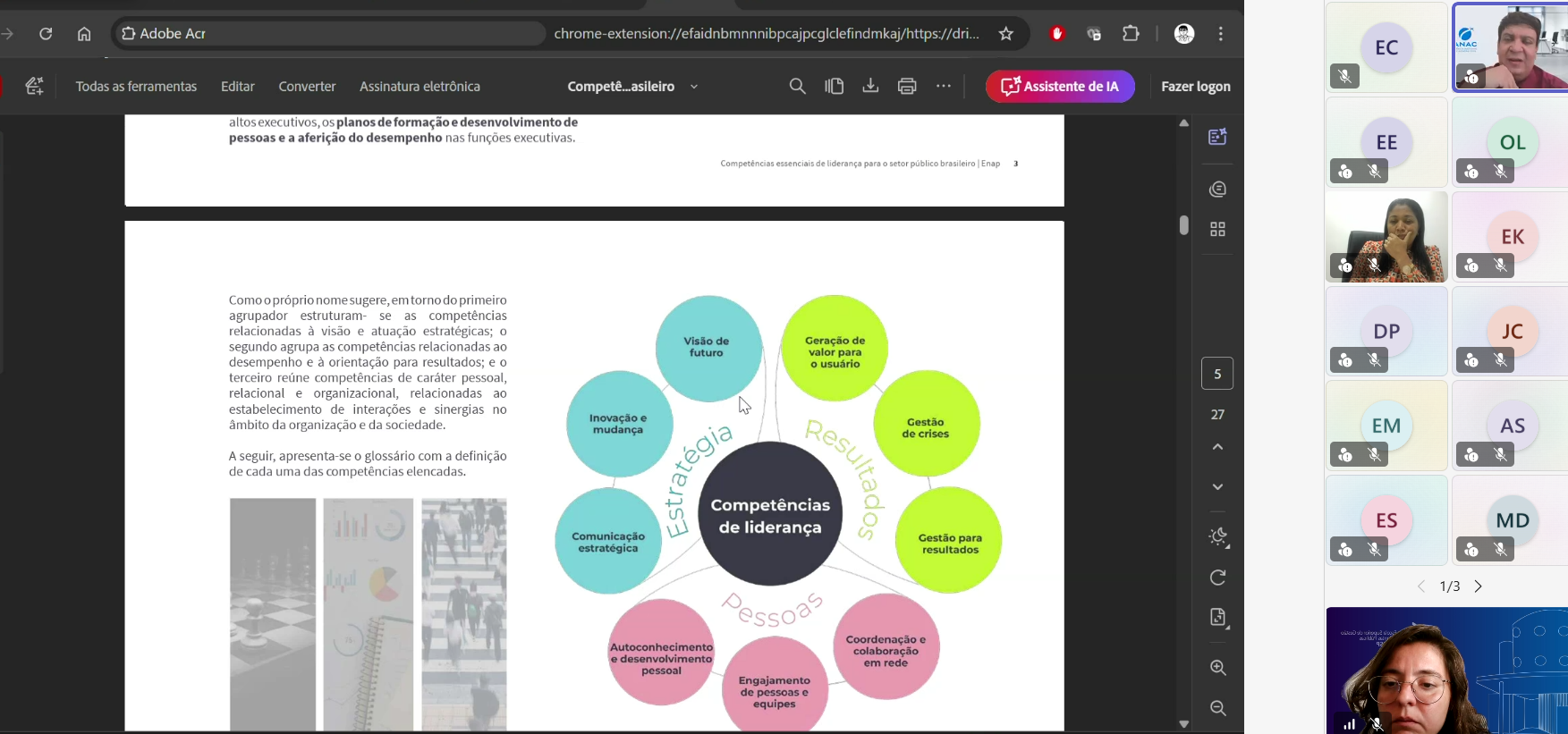1568x734 pixels.
Task: Expand the Competê...asileiro document title dropdown
Action: tap(694, 87)
